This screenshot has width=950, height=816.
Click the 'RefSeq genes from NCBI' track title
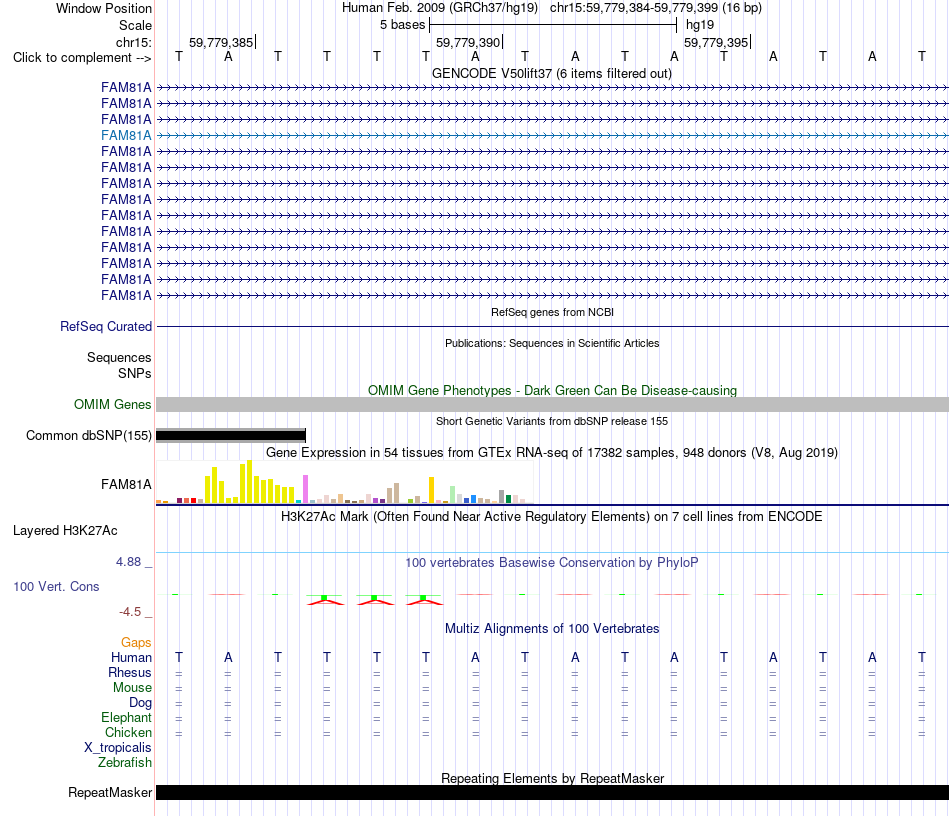click(x=552, y=312)
